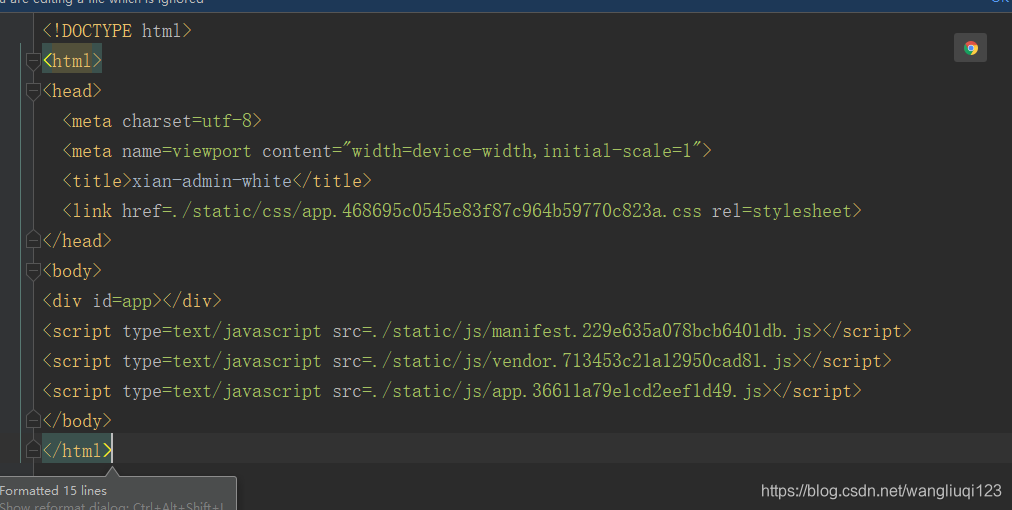Click the closing </head> tag text
The image size is (1012, 510).
[x=77, y=241]
